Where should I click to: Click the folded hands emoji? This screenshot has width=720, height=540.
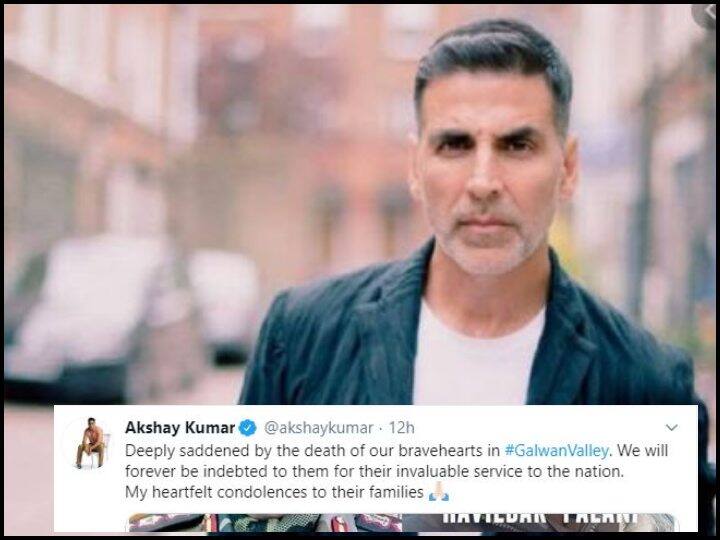[x=439, y=492]
